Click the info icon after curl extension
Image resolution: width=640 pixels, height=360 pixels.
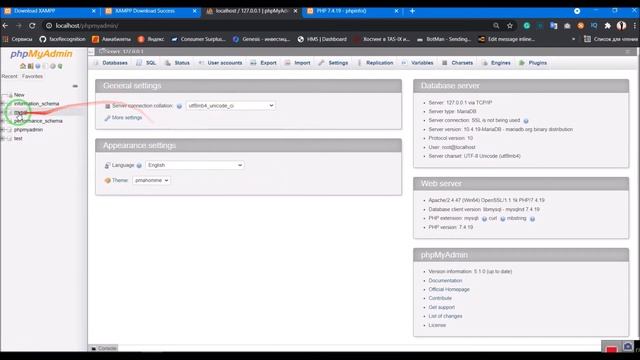[502, 219]
